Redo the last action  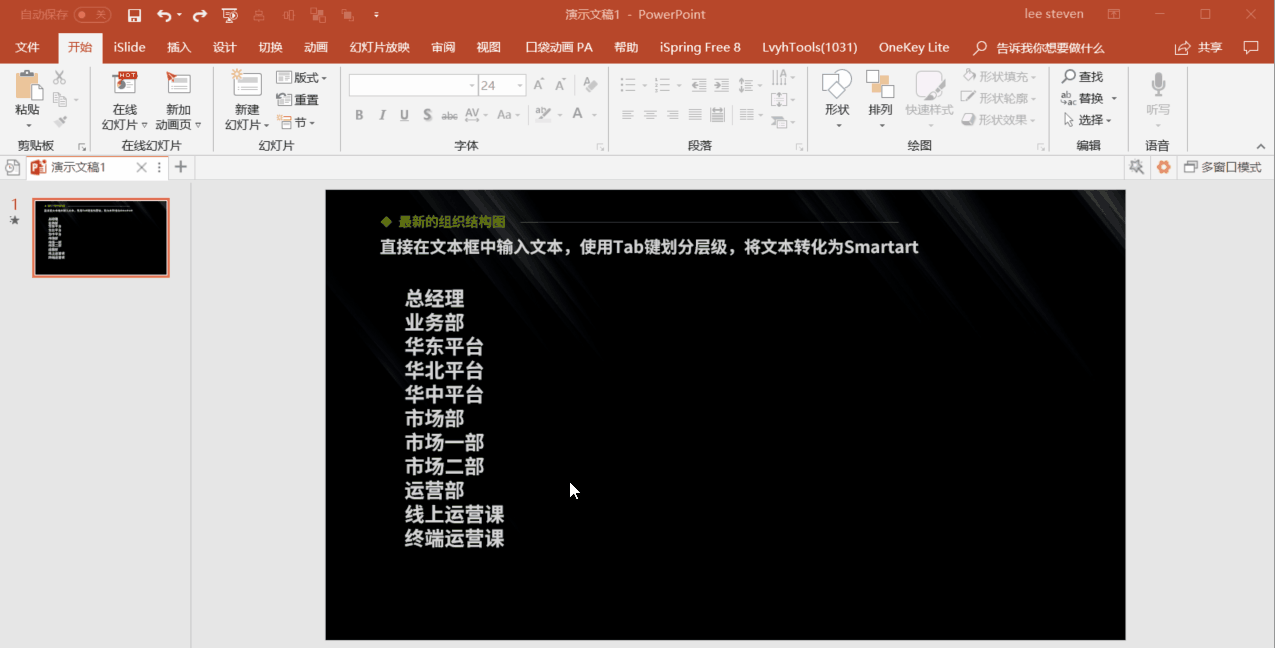coord(200,15)
